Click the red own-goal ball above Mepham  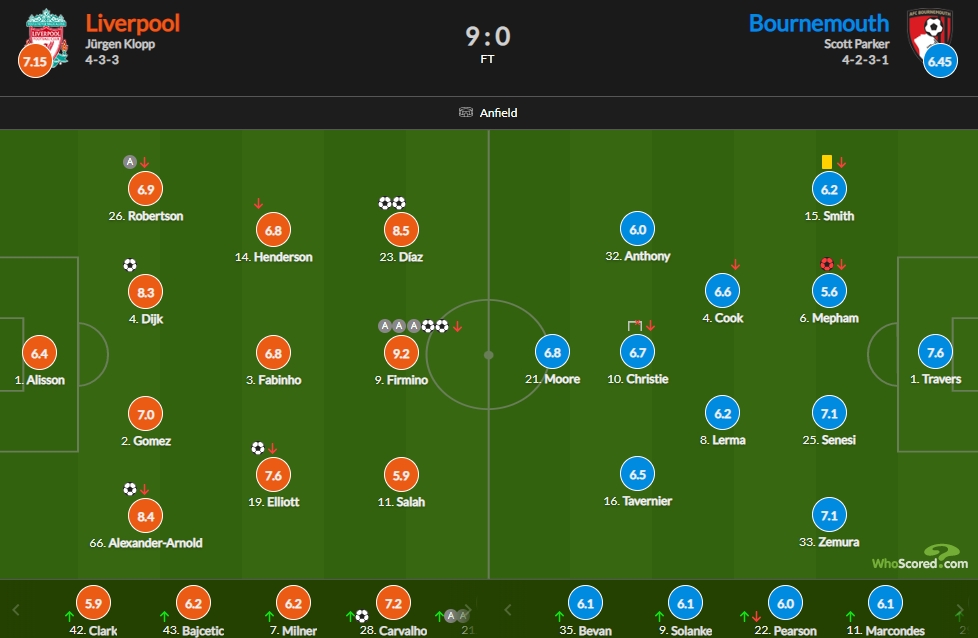(x=826, y=265)
